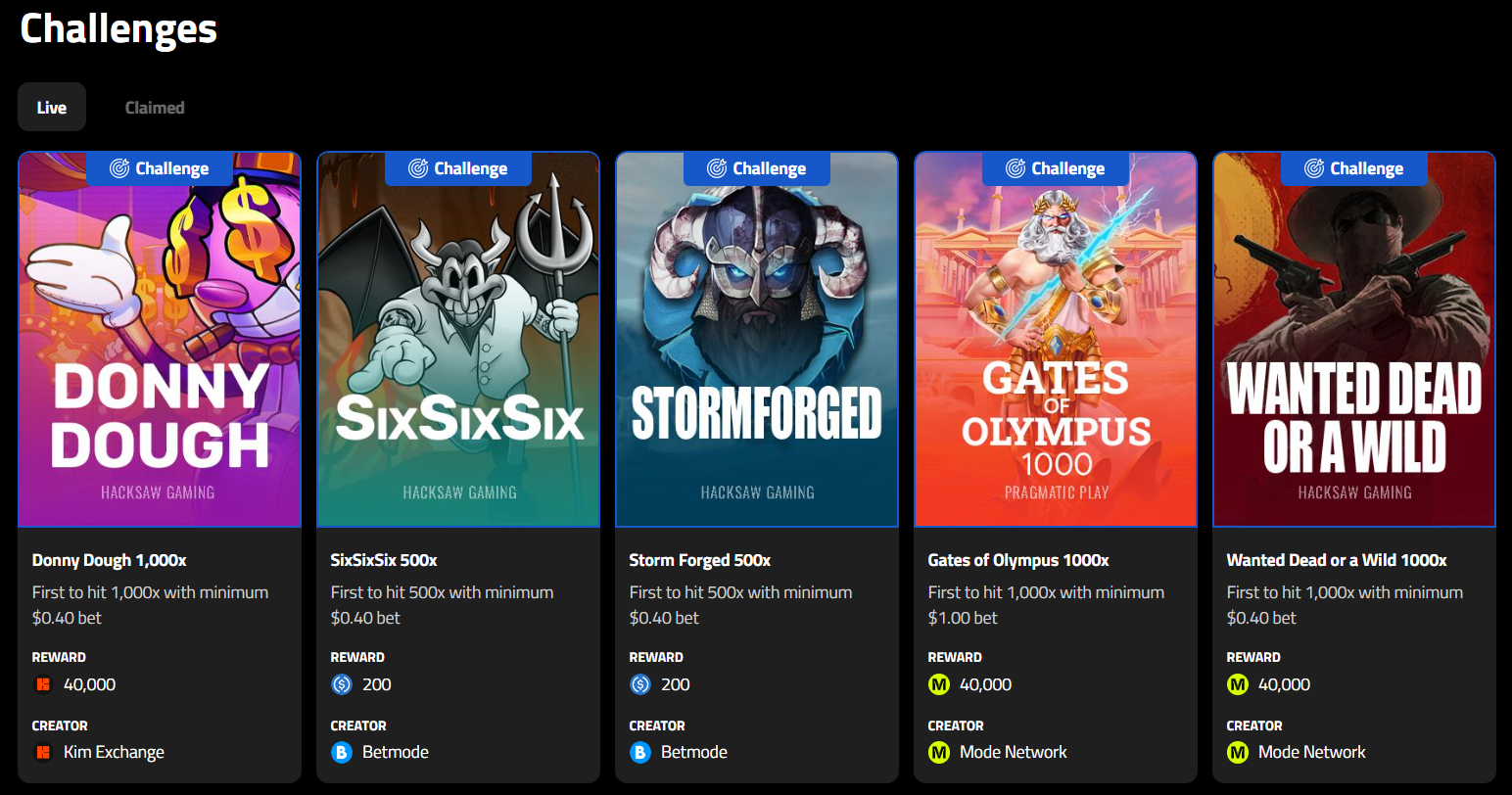Image resolution: width=1512 pixels, height=795 pixels.
Task: Click the target icon on Wanted Dead badge
Action: [1314, 168]
